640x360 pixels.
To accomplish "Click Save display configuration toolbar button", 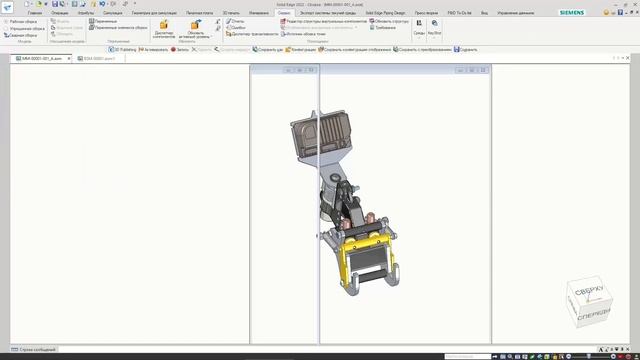I will point(354,49).
